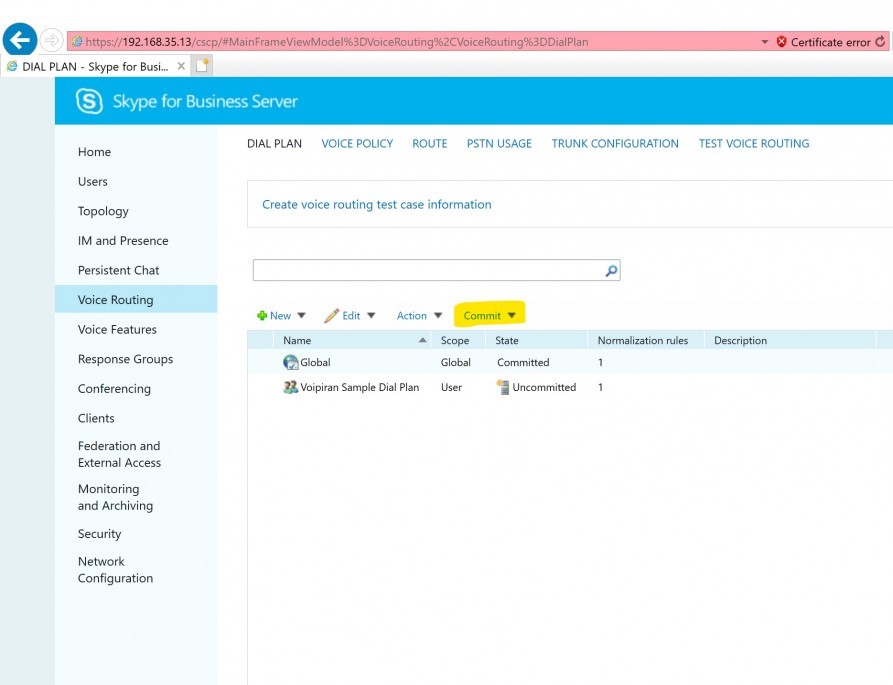This screenshot has width=893, height=685.
Task: Select the DIAL PLAN tab
Action: pos(275,143)
